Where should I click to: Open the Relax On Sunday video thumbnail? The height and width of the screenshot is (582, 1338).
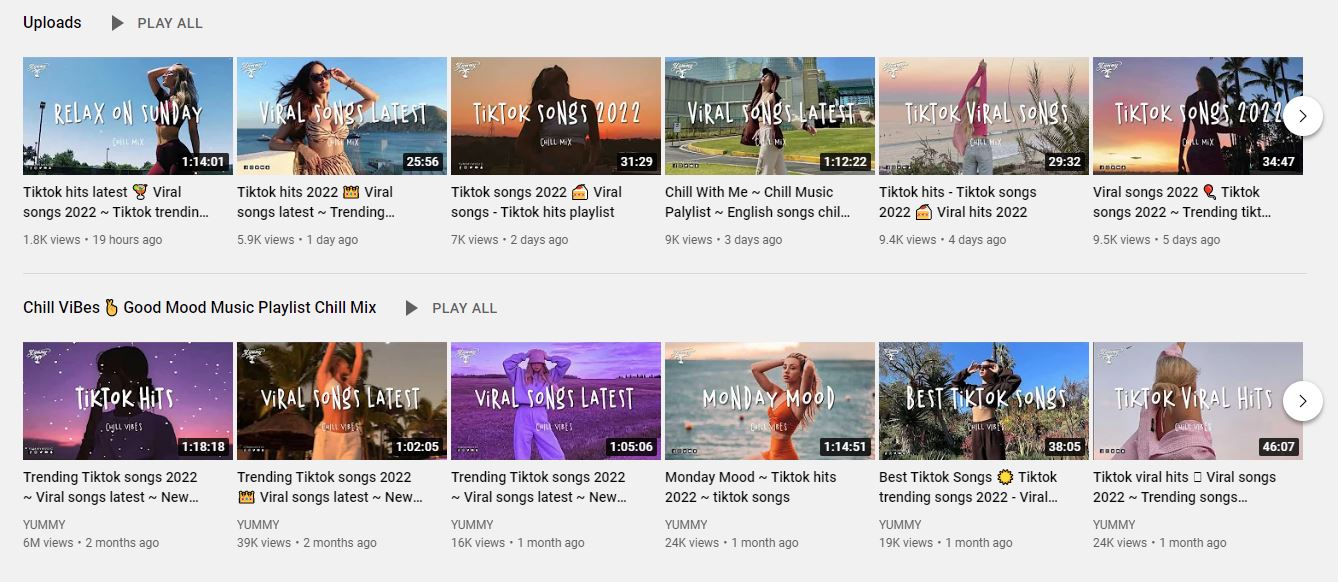tap(128, 116)
